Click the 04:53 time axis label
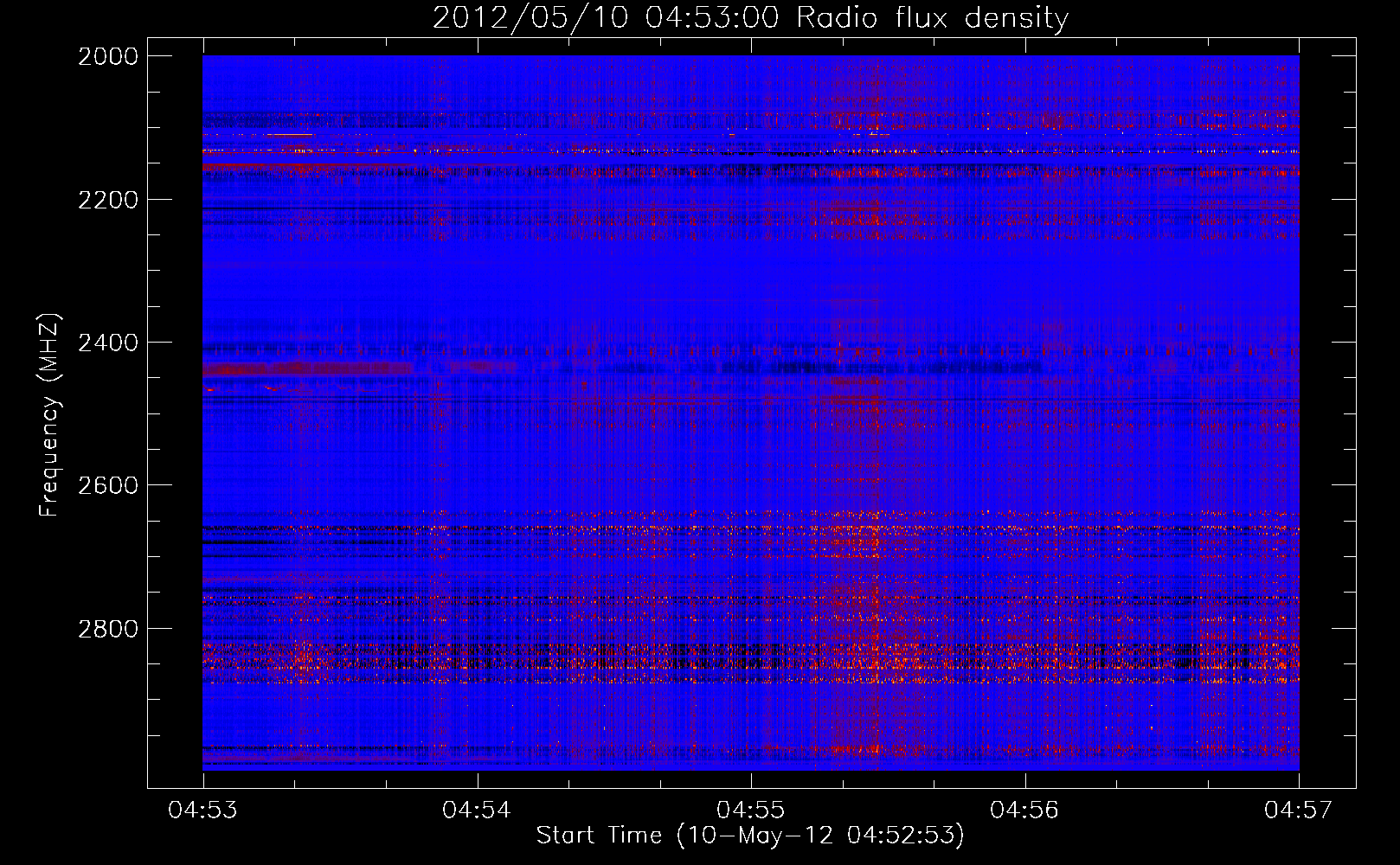Image resolution: width=1400 pixels, height=865 pixels. tap(203, 810)
